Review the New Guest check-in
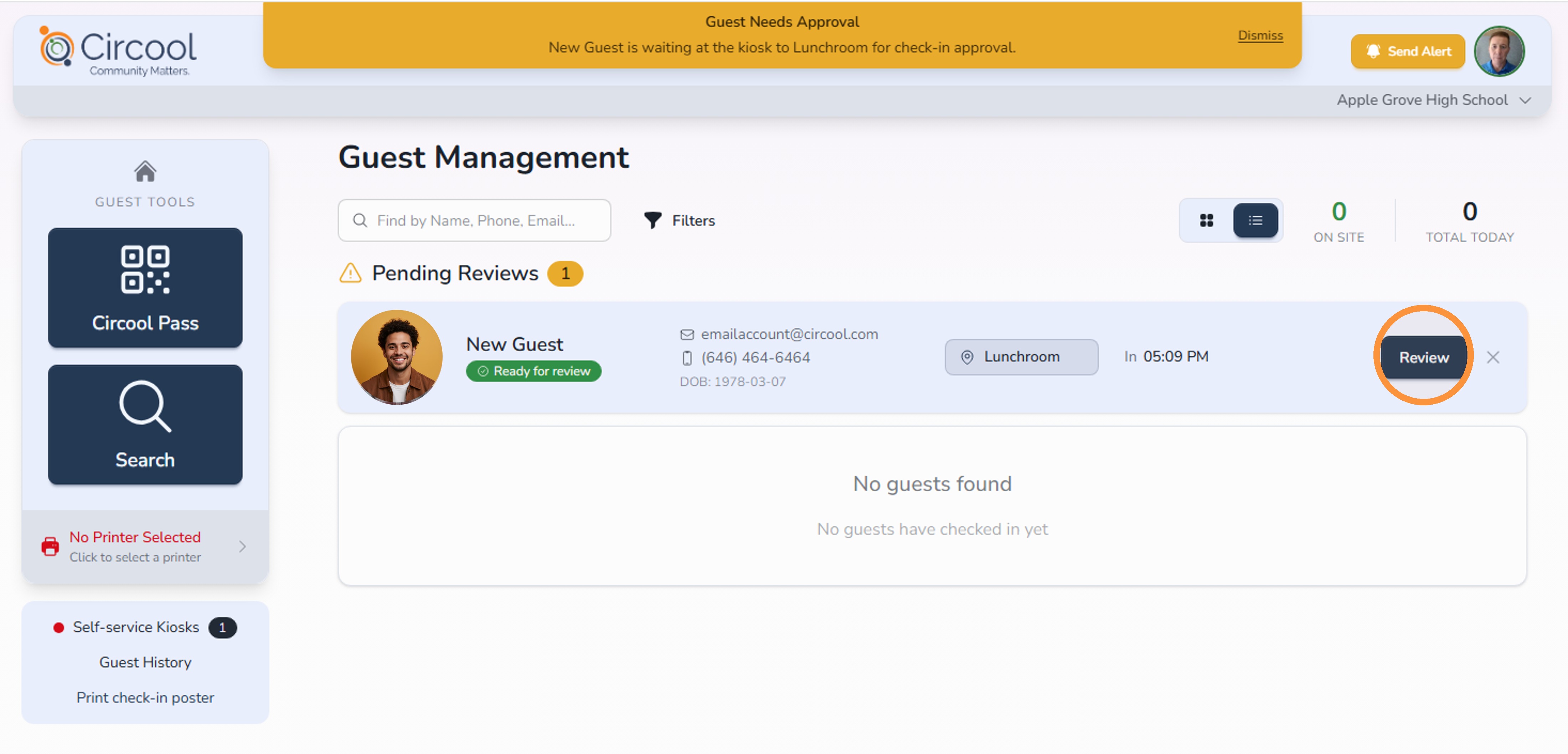This screenshot has width=1568, height=754. pos(1424,357)
